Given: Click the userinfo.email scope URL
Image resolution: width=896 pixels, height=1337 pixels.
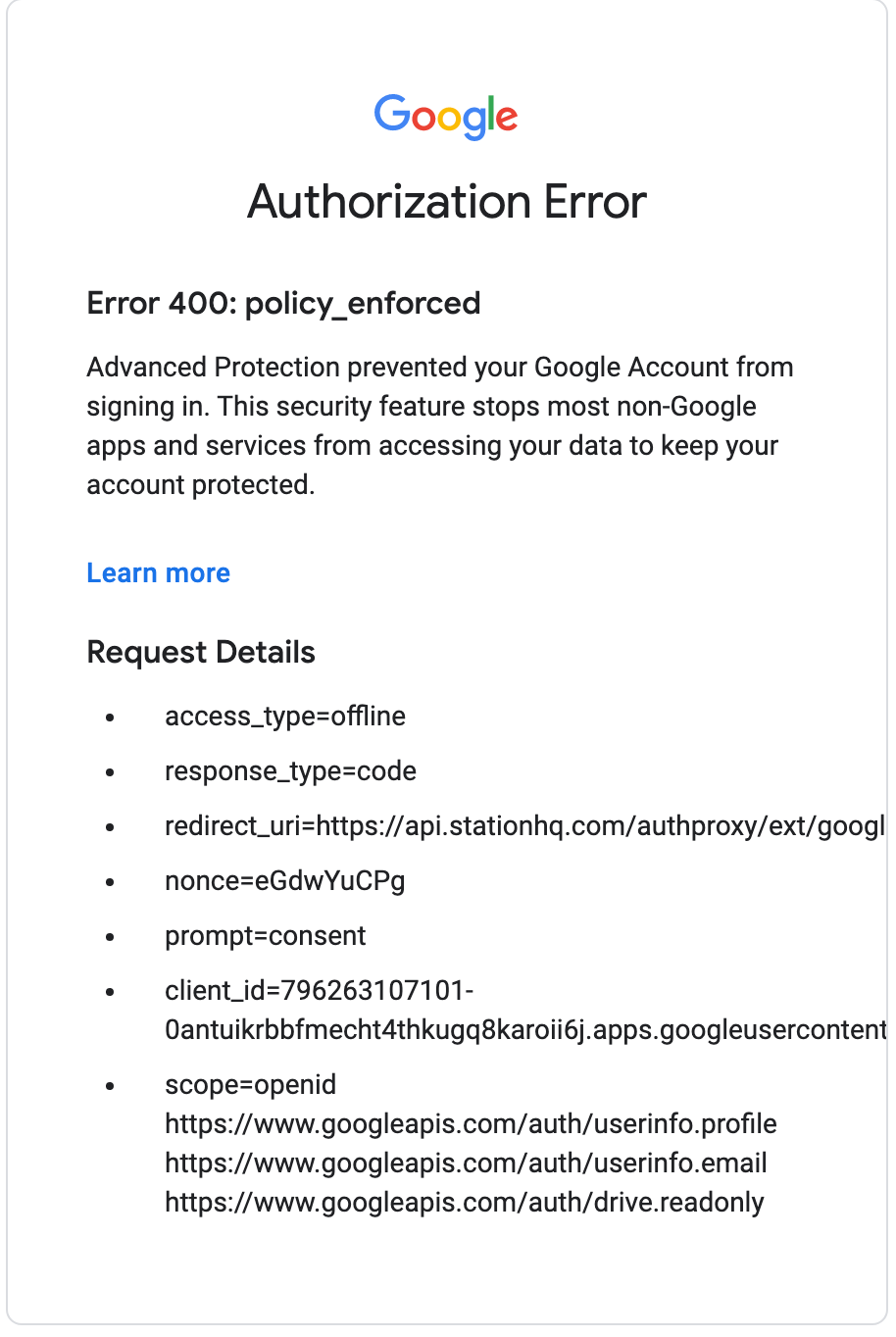Looking at the screenshot, I should pyautogui.click(x=466, y=1164).
